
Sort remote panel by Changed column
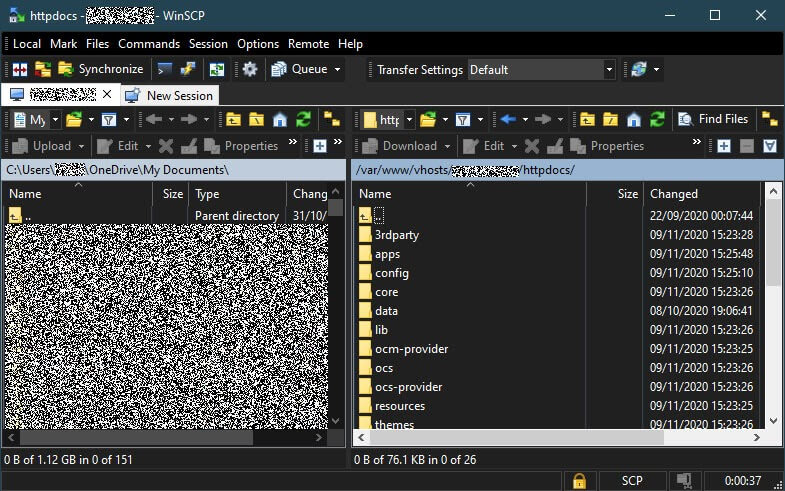pyautogui.click(x=701, y=194)
